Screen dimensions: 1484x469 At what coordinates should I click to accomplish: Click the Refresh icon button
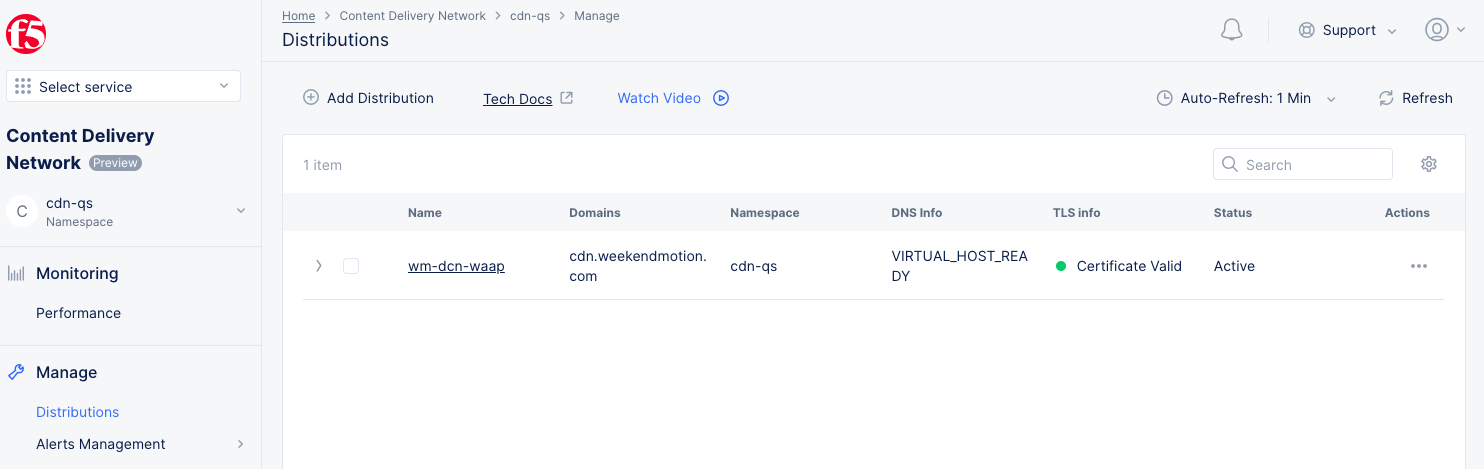(x=1386, y=98)
